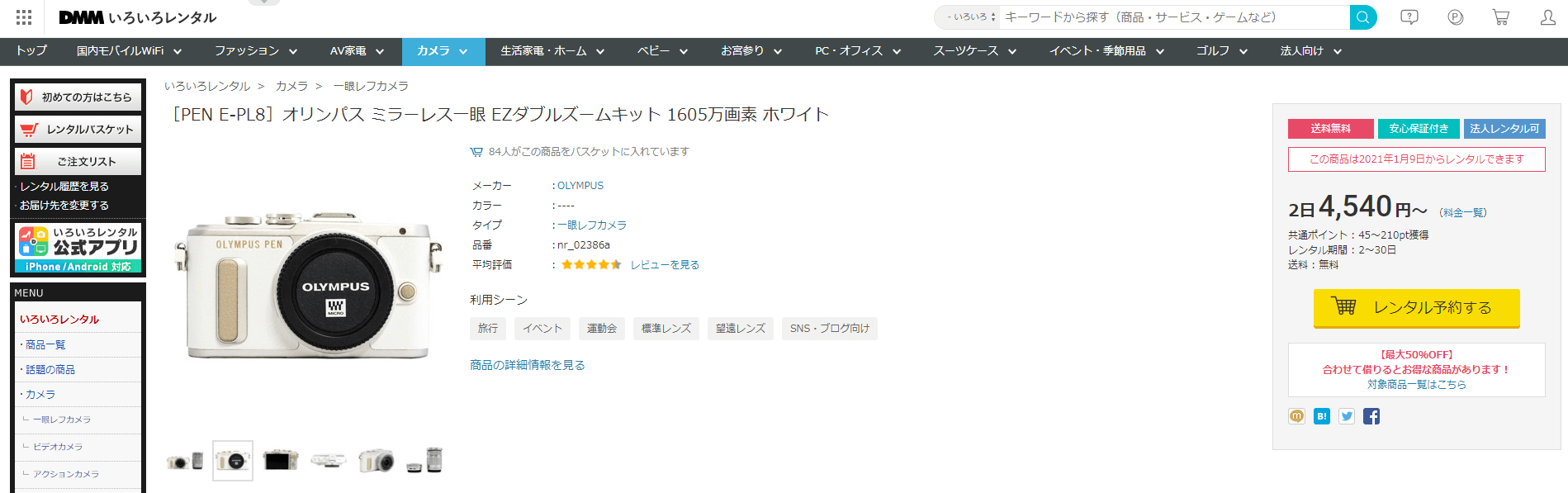Expand the お宮参り menu
The height and width of the screenshot is (493, 1568).
pos(751,51)
